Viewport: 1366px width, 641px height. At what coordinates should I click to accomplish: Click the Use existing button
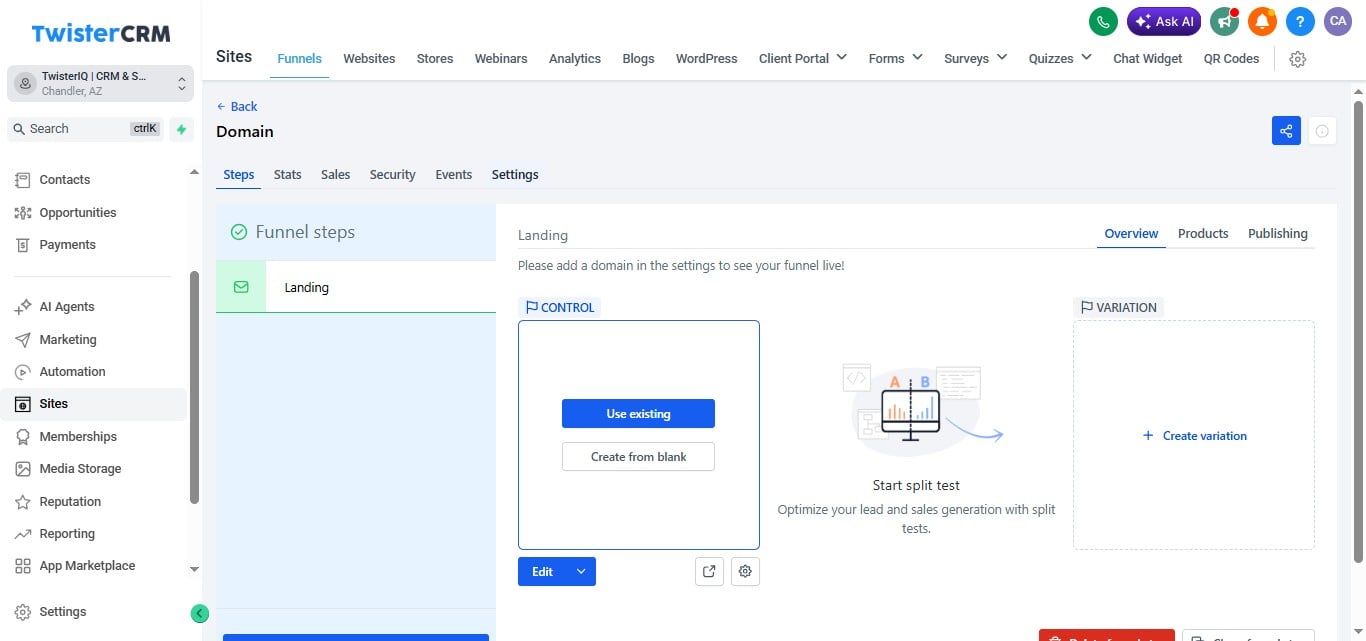pos(638,414)
